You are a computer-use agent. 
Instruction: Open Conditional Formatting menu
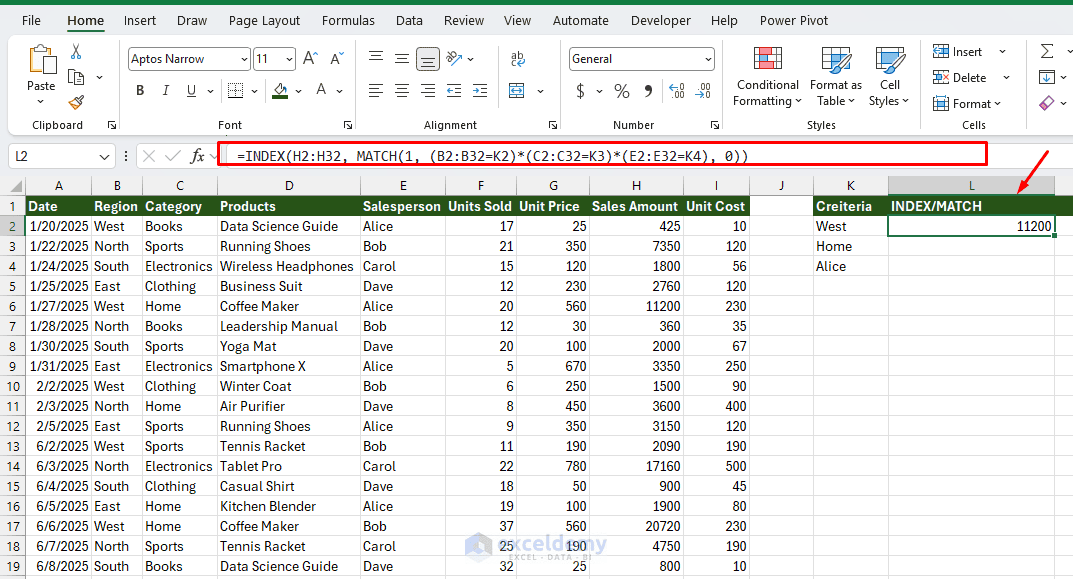[x=767, y=77]
